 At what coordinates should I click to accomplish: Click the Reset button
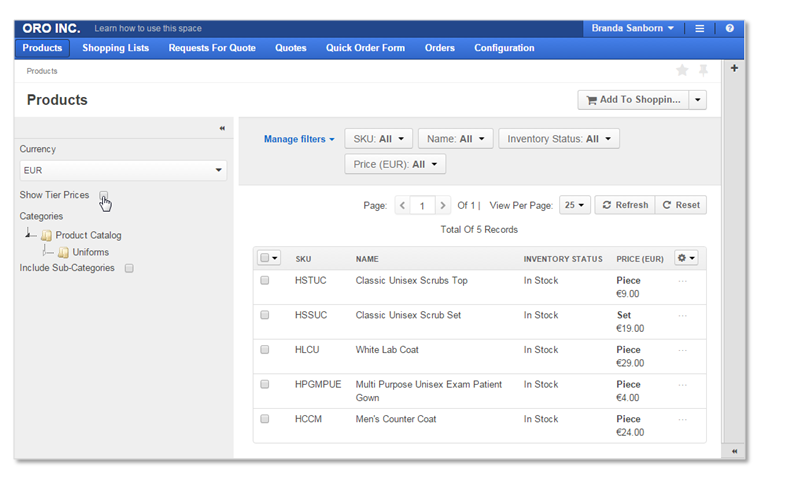pyautogui.click(x=681, y=205)
